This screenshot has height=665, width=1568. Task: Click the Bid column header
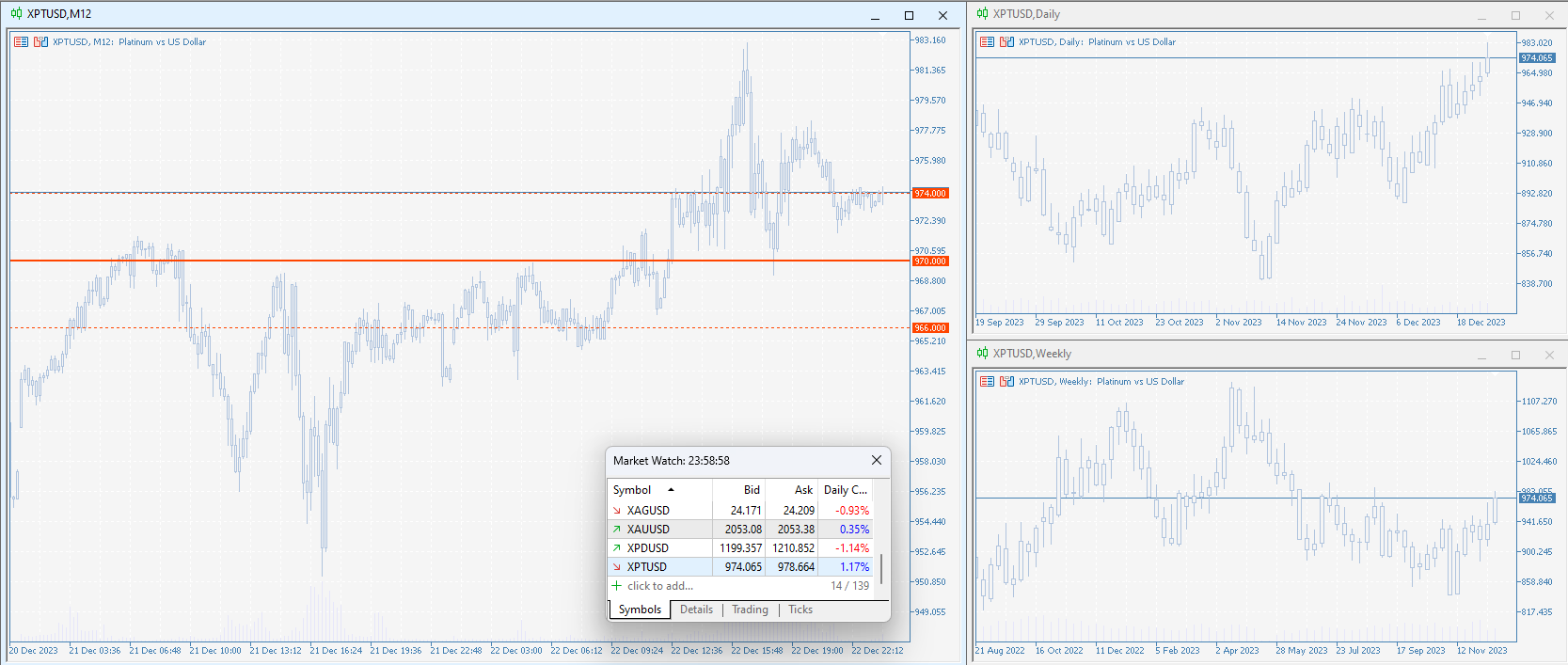pos(738,490)
